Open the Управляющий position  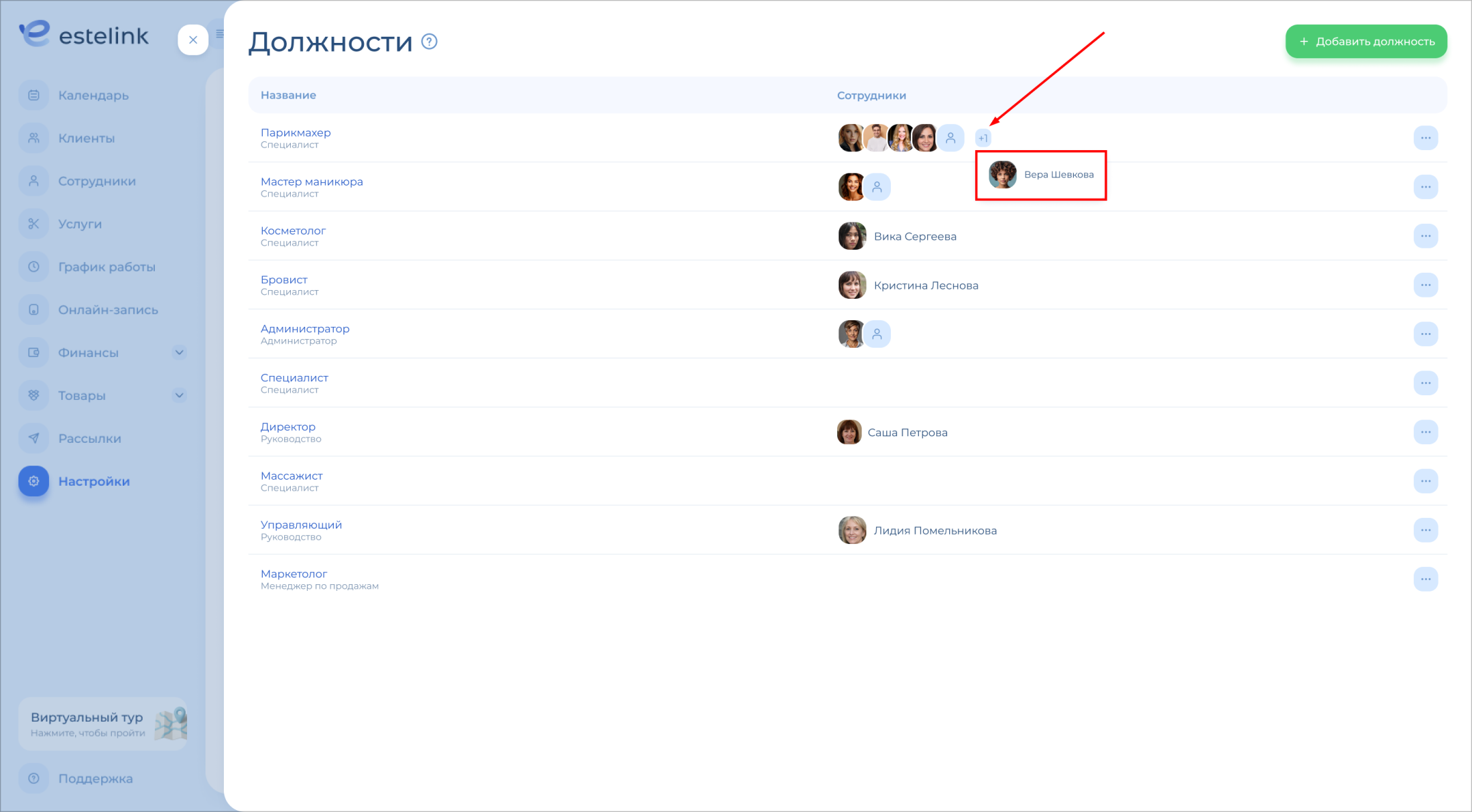click(x=301, y=525)
